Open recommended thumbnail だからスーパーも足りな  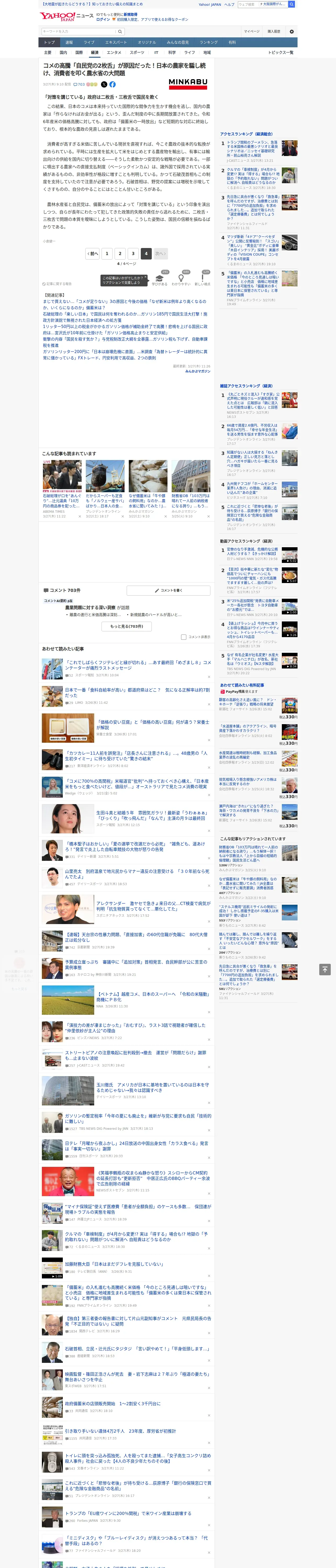pos(105,476)
